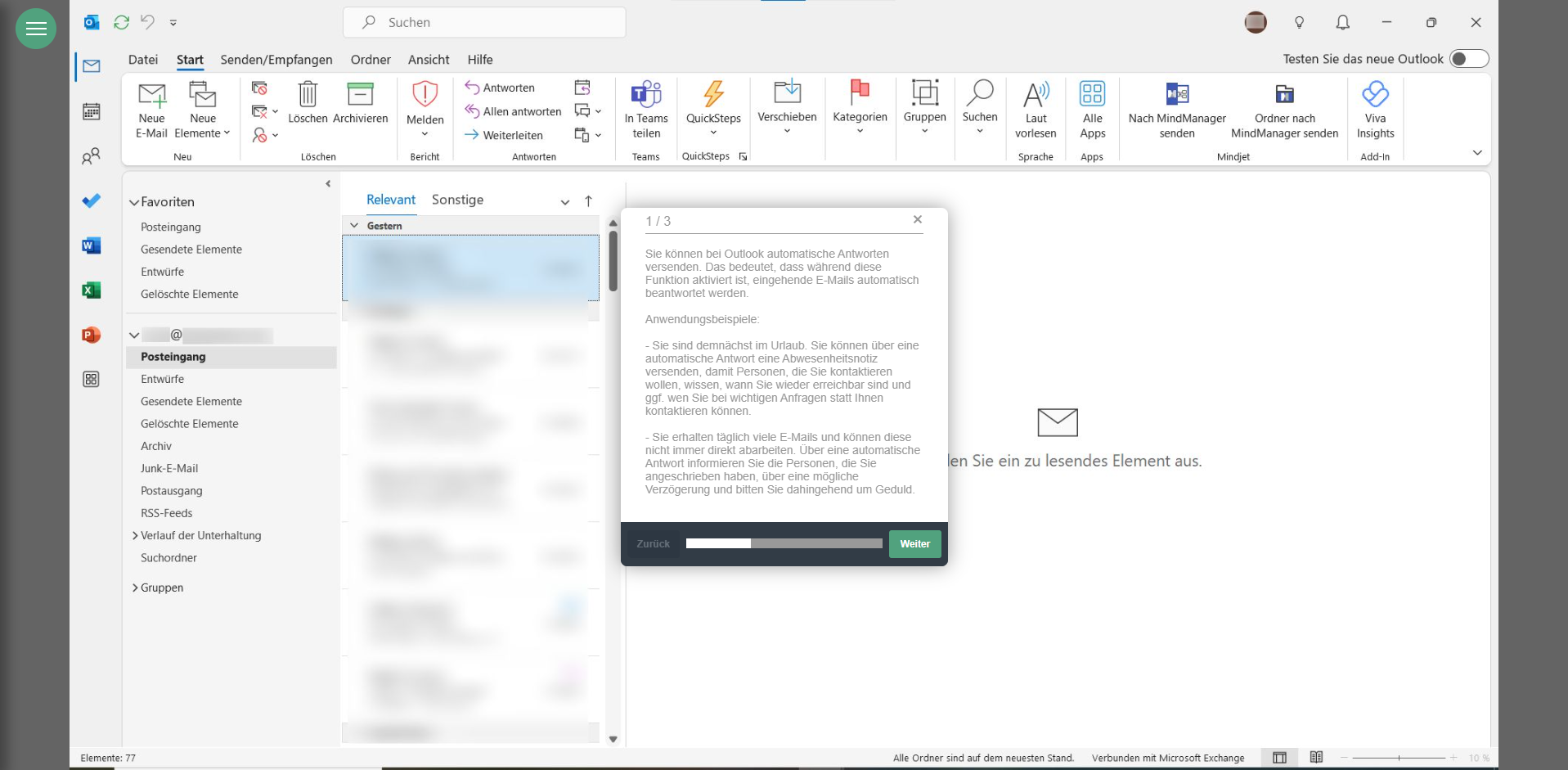Expand Verlauf der Unterhaltung folder
The height and width of the screenshot is (770, 1568).
coord(135,536)
